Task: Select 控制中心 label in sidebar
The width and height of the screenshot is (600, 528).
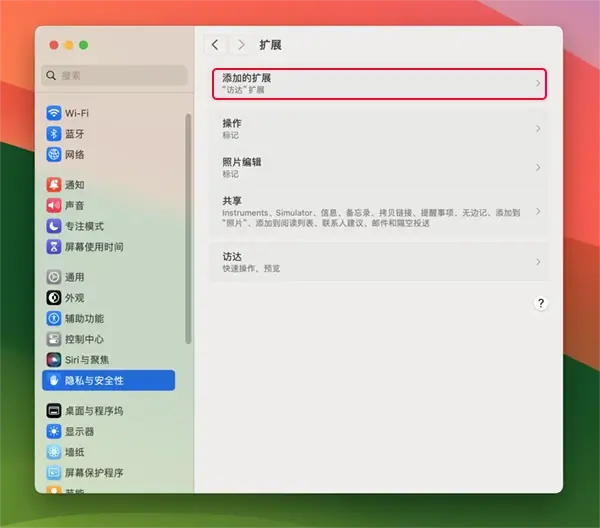Action: pos(84,339)
